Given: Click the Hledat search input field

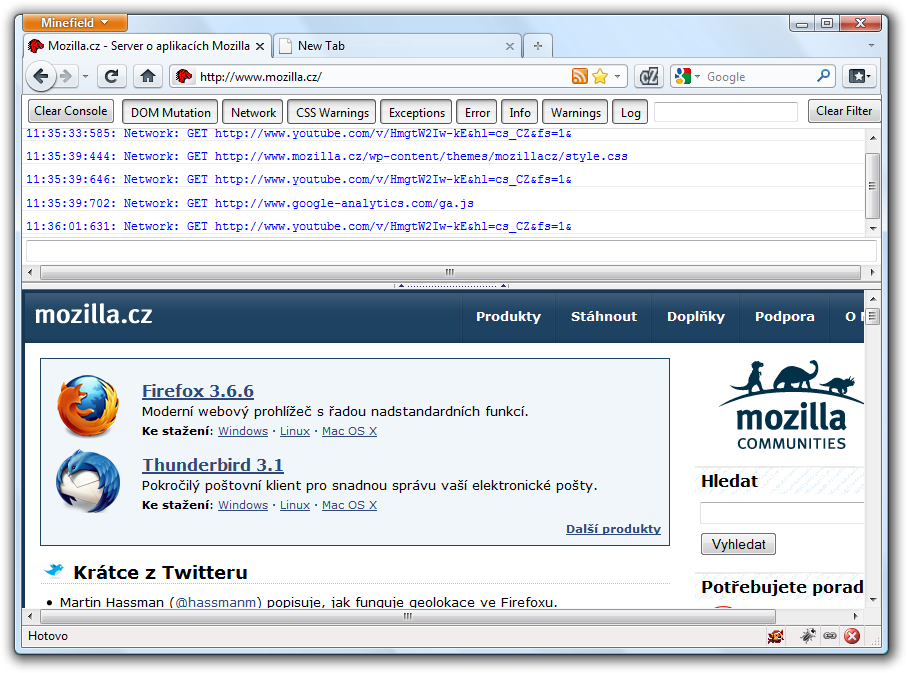Looking at the screenshot, I should click(782, 513).
